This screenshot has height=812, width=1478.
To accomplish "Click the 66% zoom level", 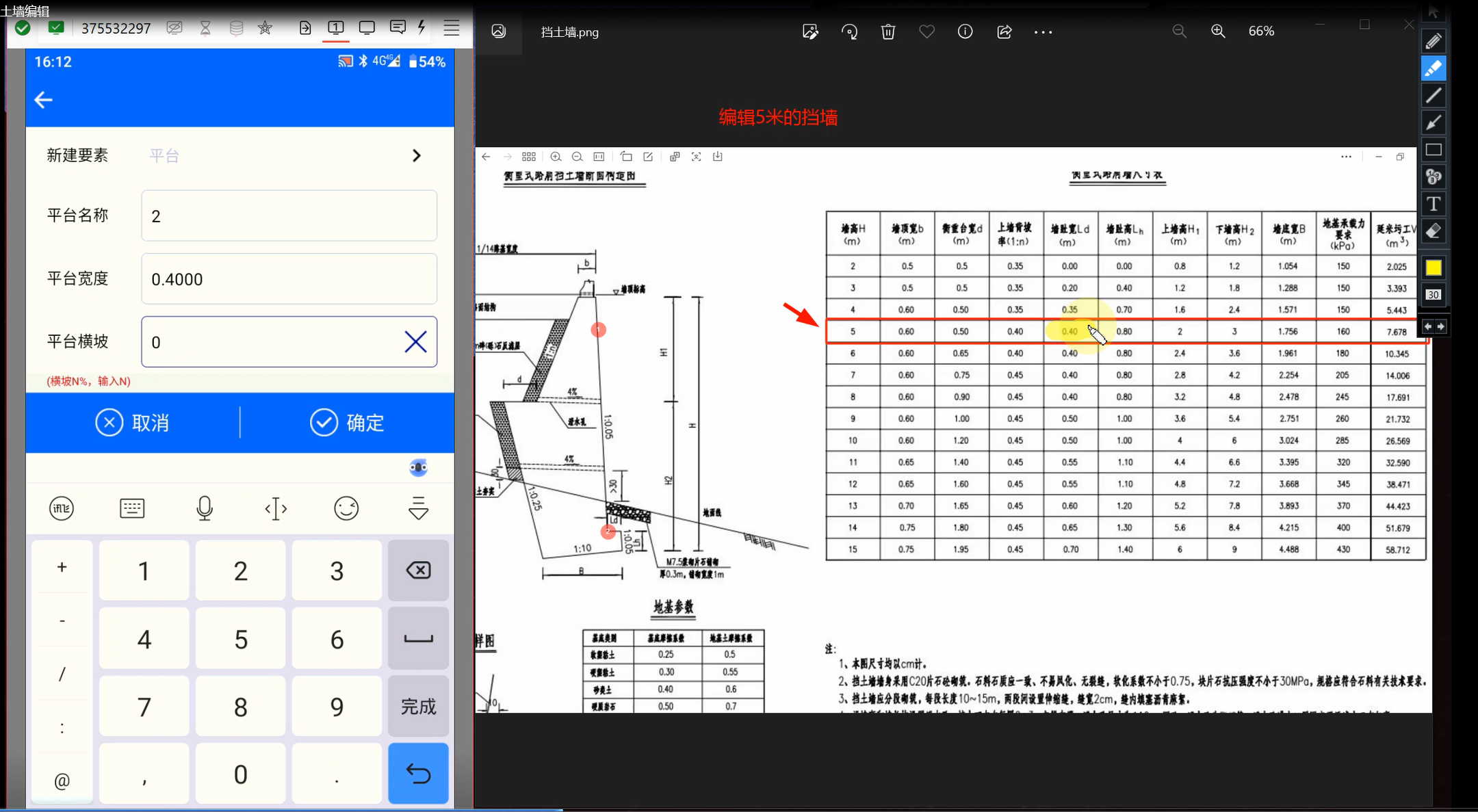I will click(1261, 31).
